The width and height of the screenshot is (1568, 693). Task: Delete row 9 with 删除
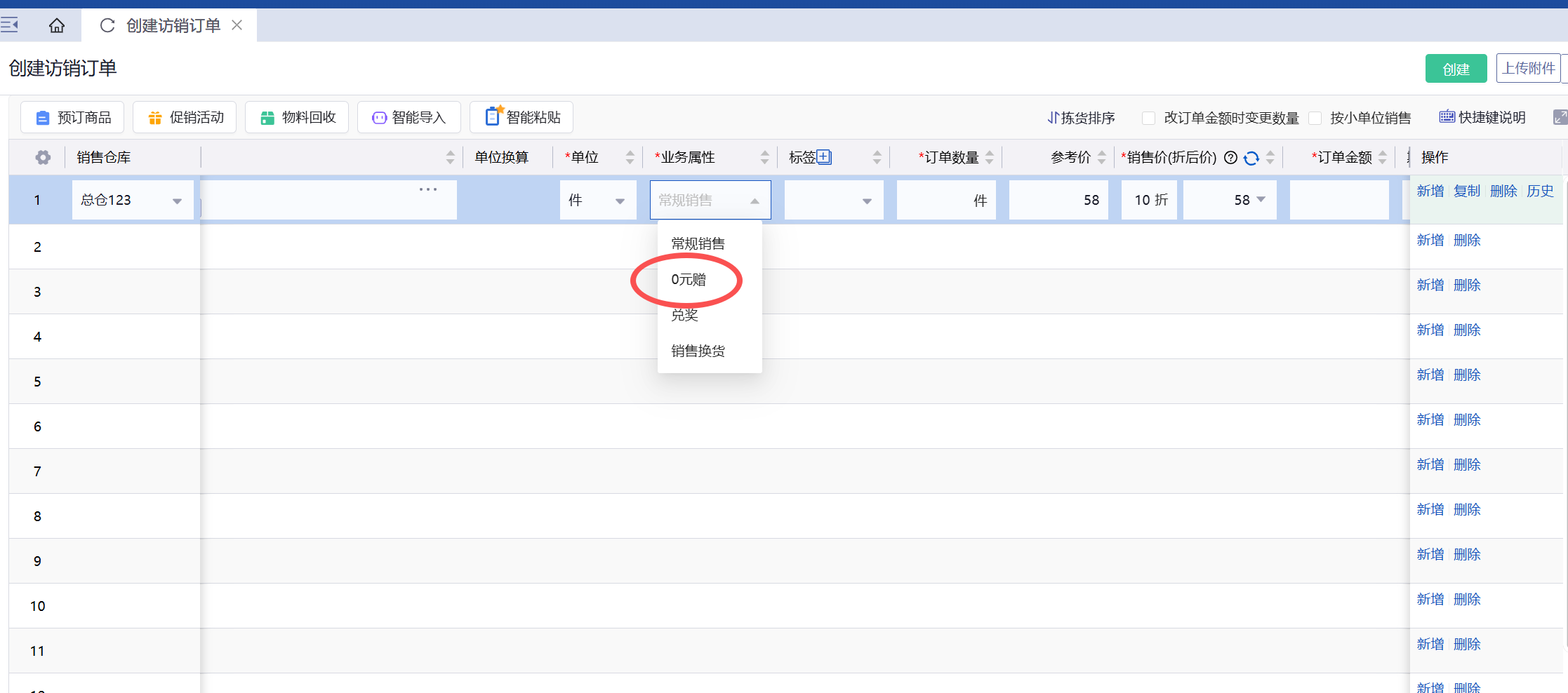1467,554
